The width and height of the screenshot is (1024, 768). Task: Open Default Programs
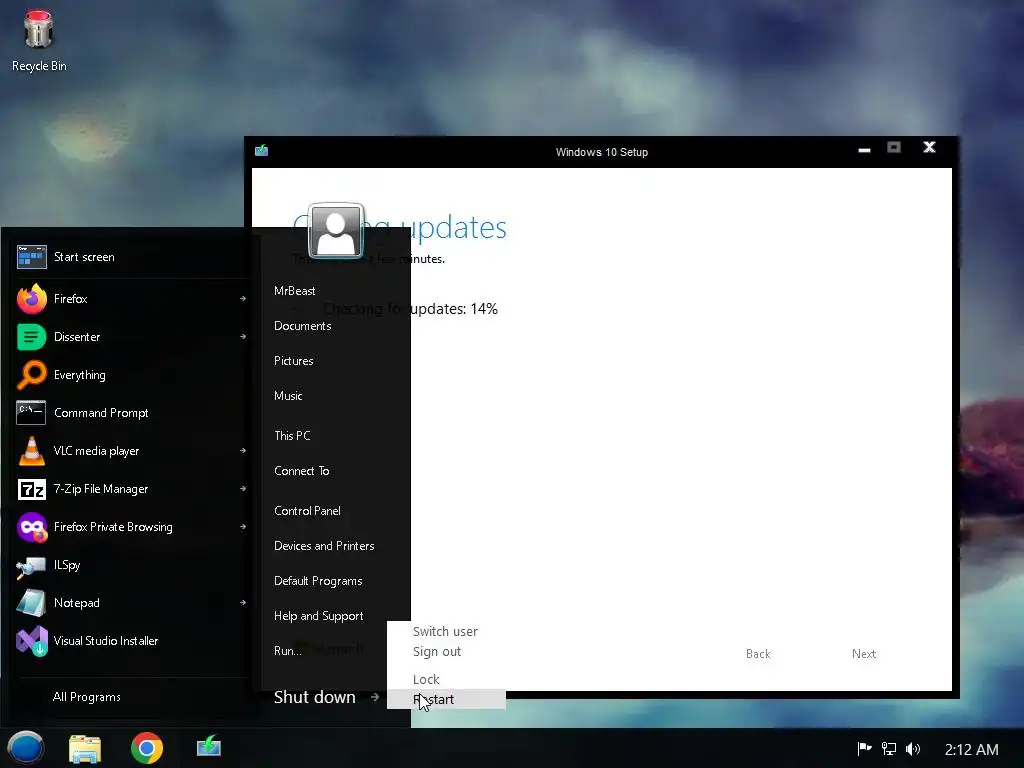pos(318,581)
